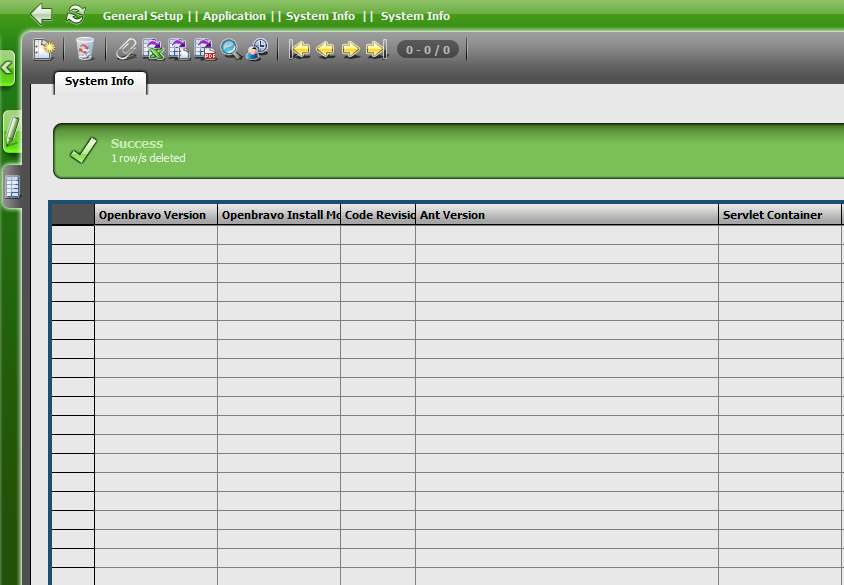The width and height of the screenshot is (844, 585).
Task: Export grid to Excel icon
Action: pyautogui.click(x=153, y=49)
